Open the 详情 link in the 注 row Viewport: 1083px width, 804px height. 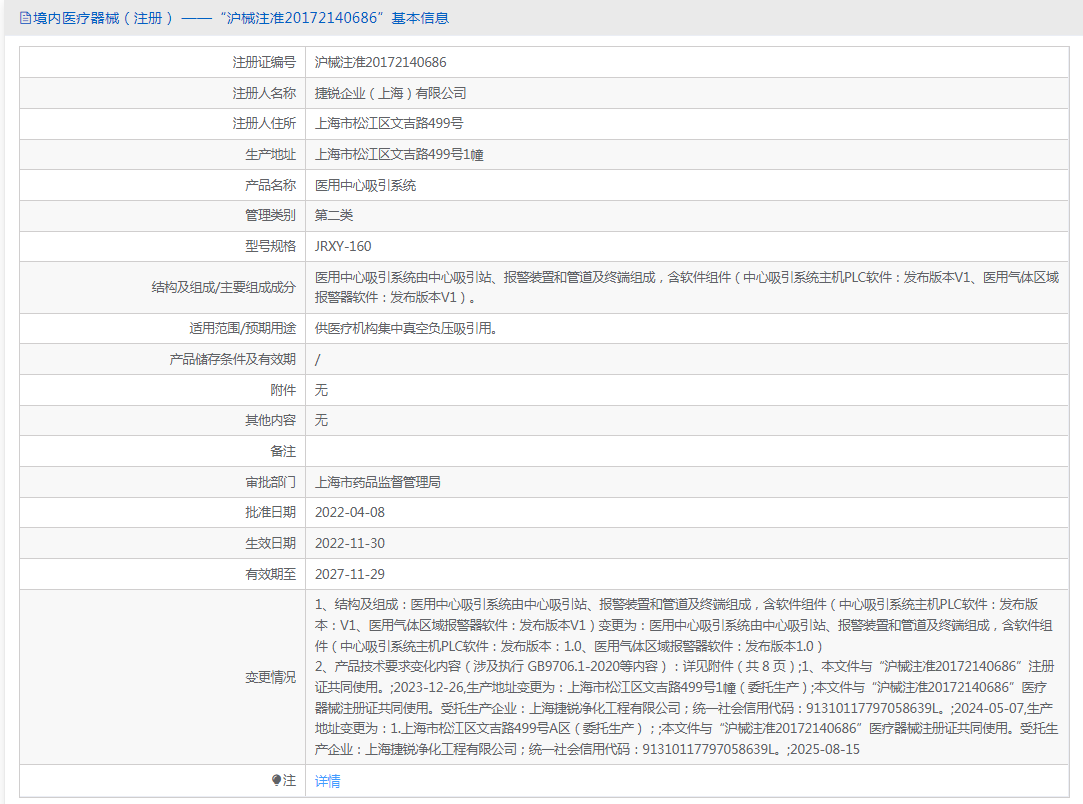327,781
